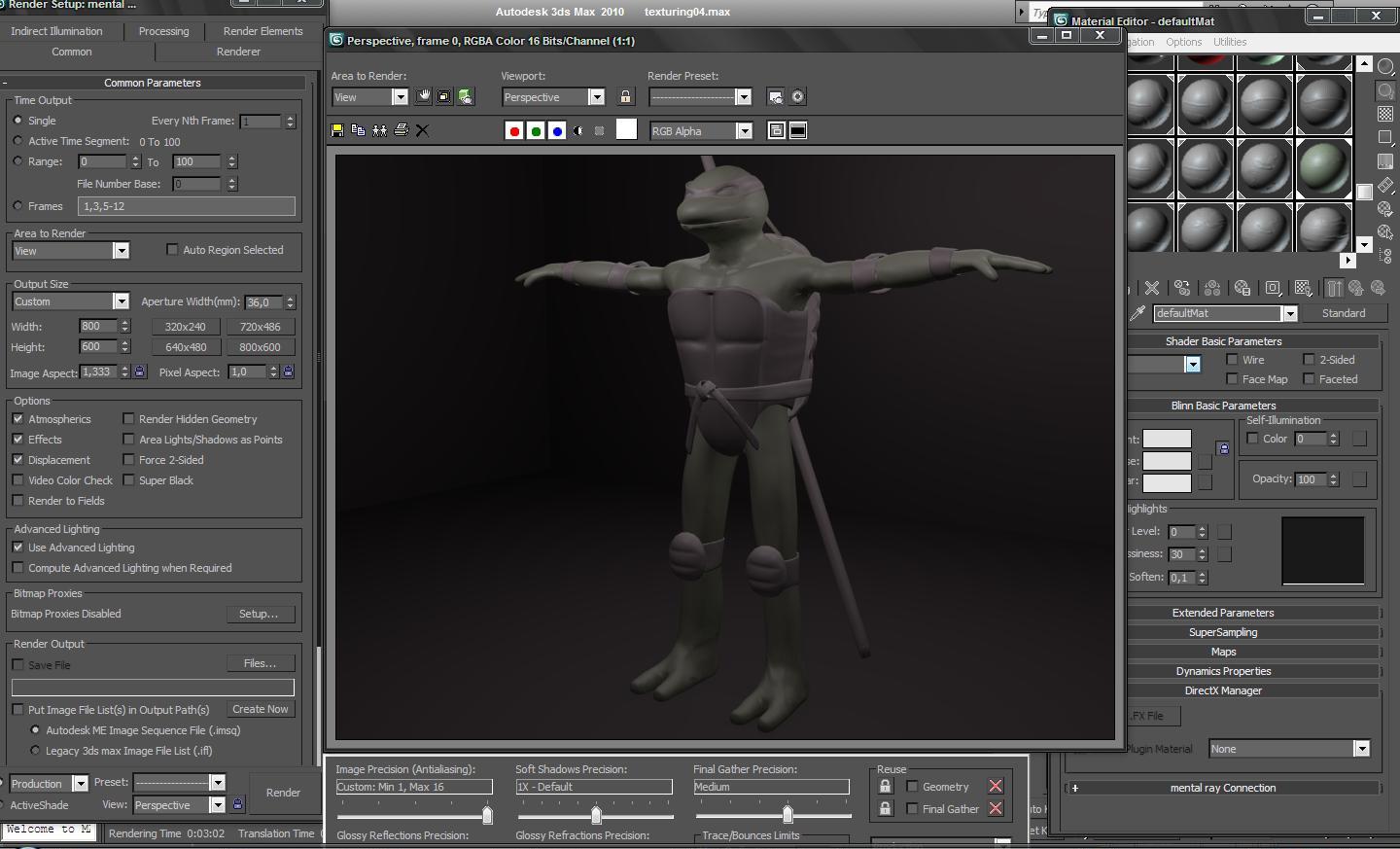Lock the viewport to render
The height and width of the screenshot is (849, 1400).
pyautogui.click(x=625, y=96)
